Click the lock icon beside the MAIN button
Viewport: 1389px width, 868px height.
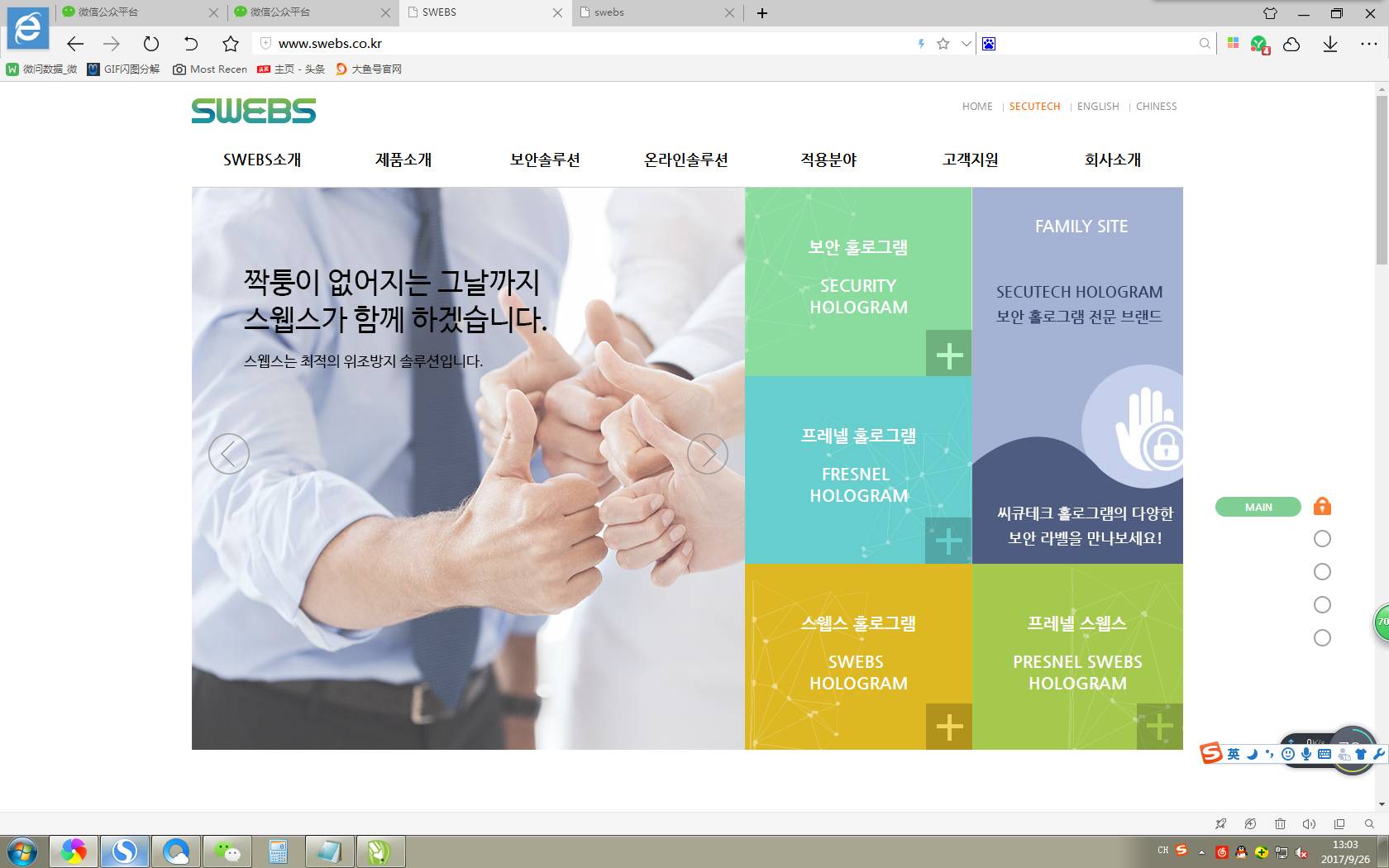tap(1323, 506)
